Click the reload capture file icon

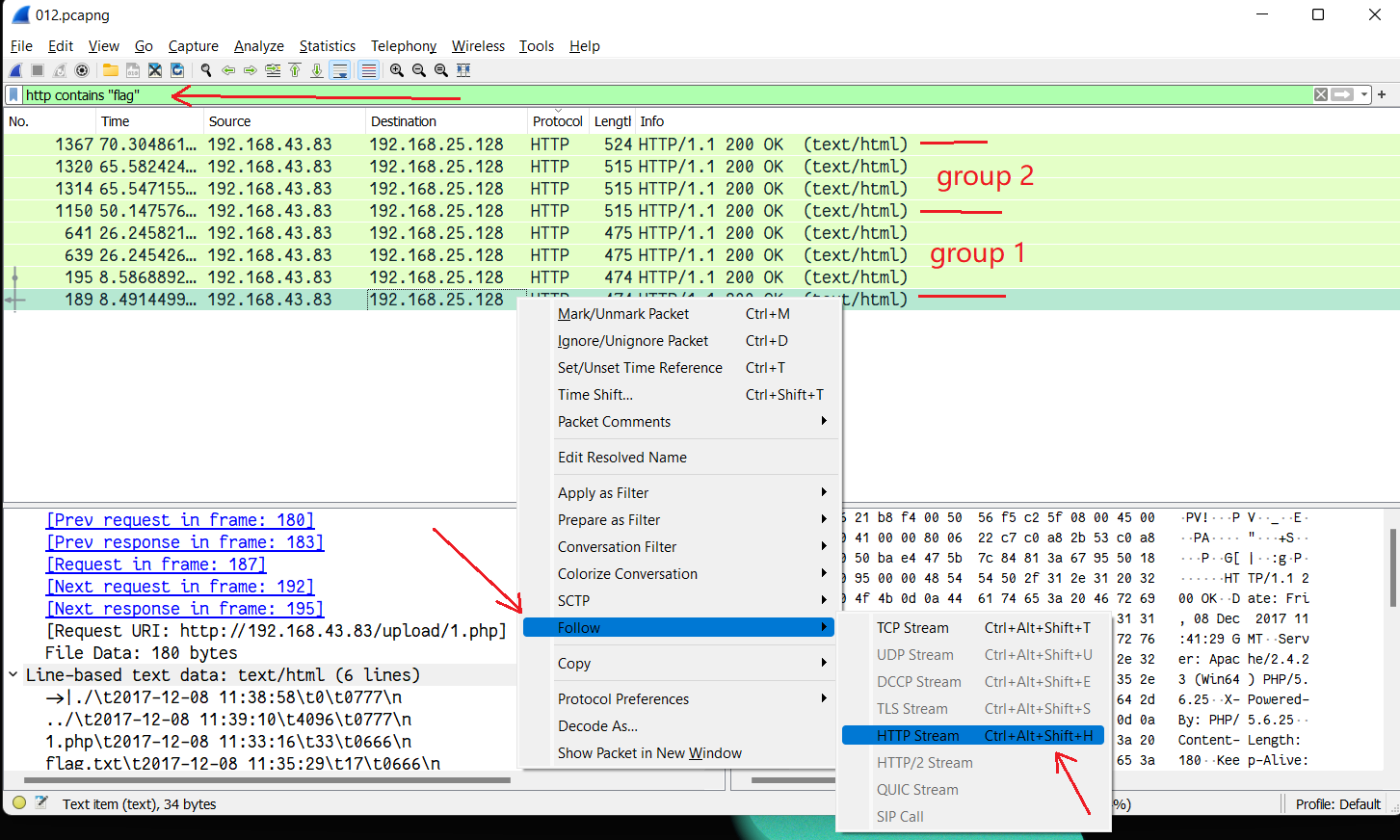click(x=177, y=70)
